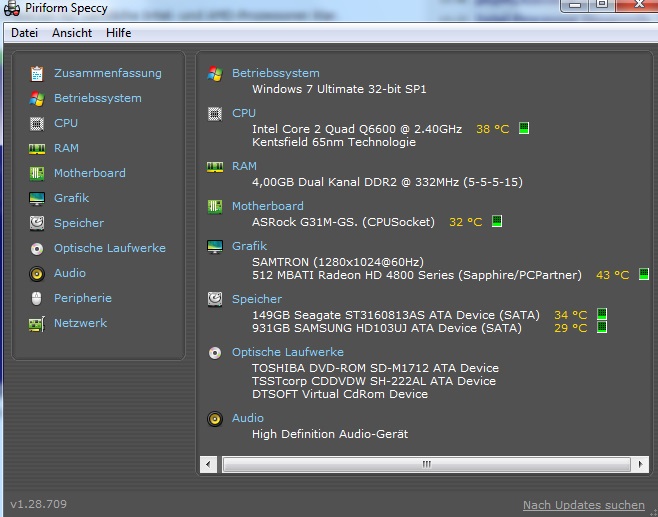The image size is (658, 517).
Task: Click the Grafik monitor icon in summary panel
Action: 215,246
